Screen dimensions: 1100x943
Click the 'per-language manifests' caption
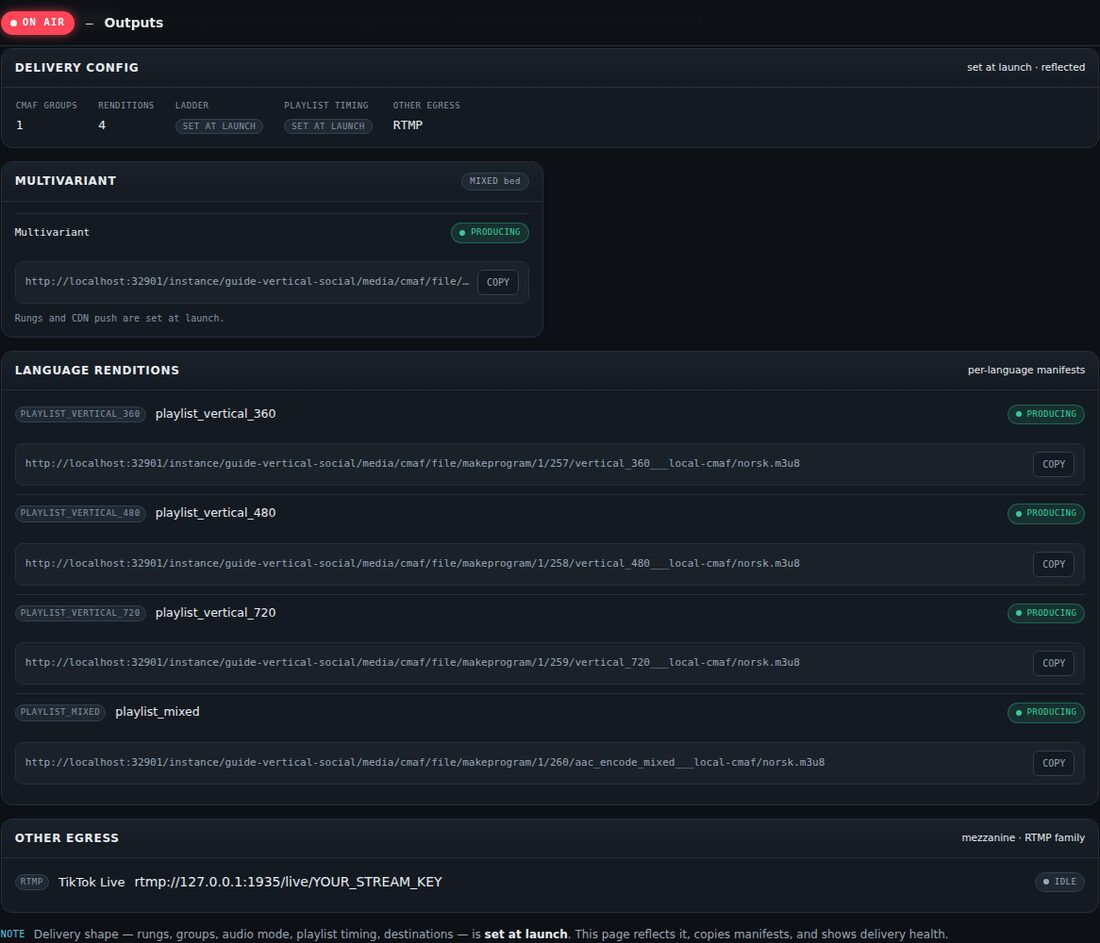coord(1026,370)
